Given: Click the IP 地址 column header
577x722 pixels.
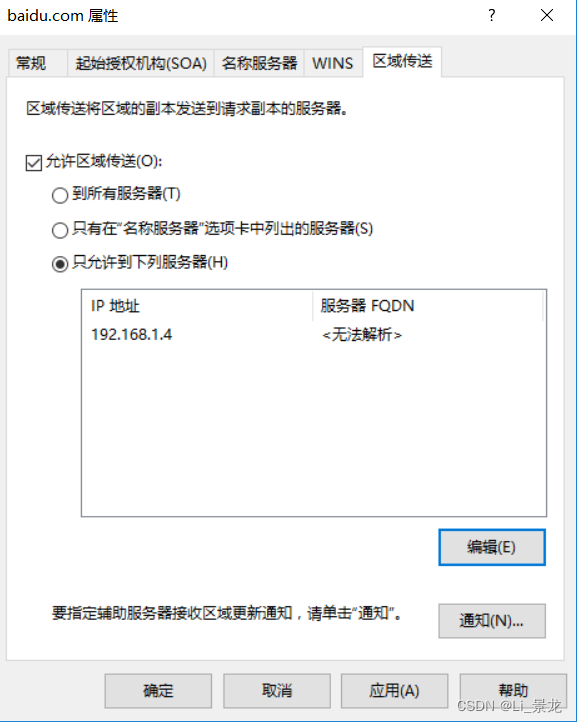Looking at the screenshot, I should [197, 306].
